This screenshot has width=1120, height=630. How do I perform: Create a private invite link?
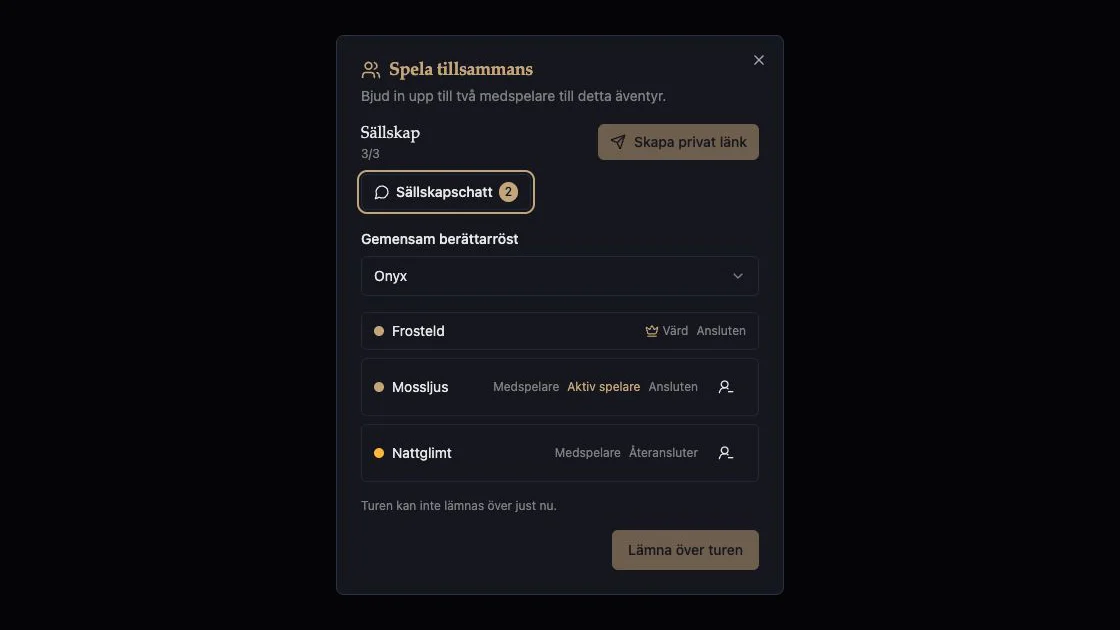point(678,142)
